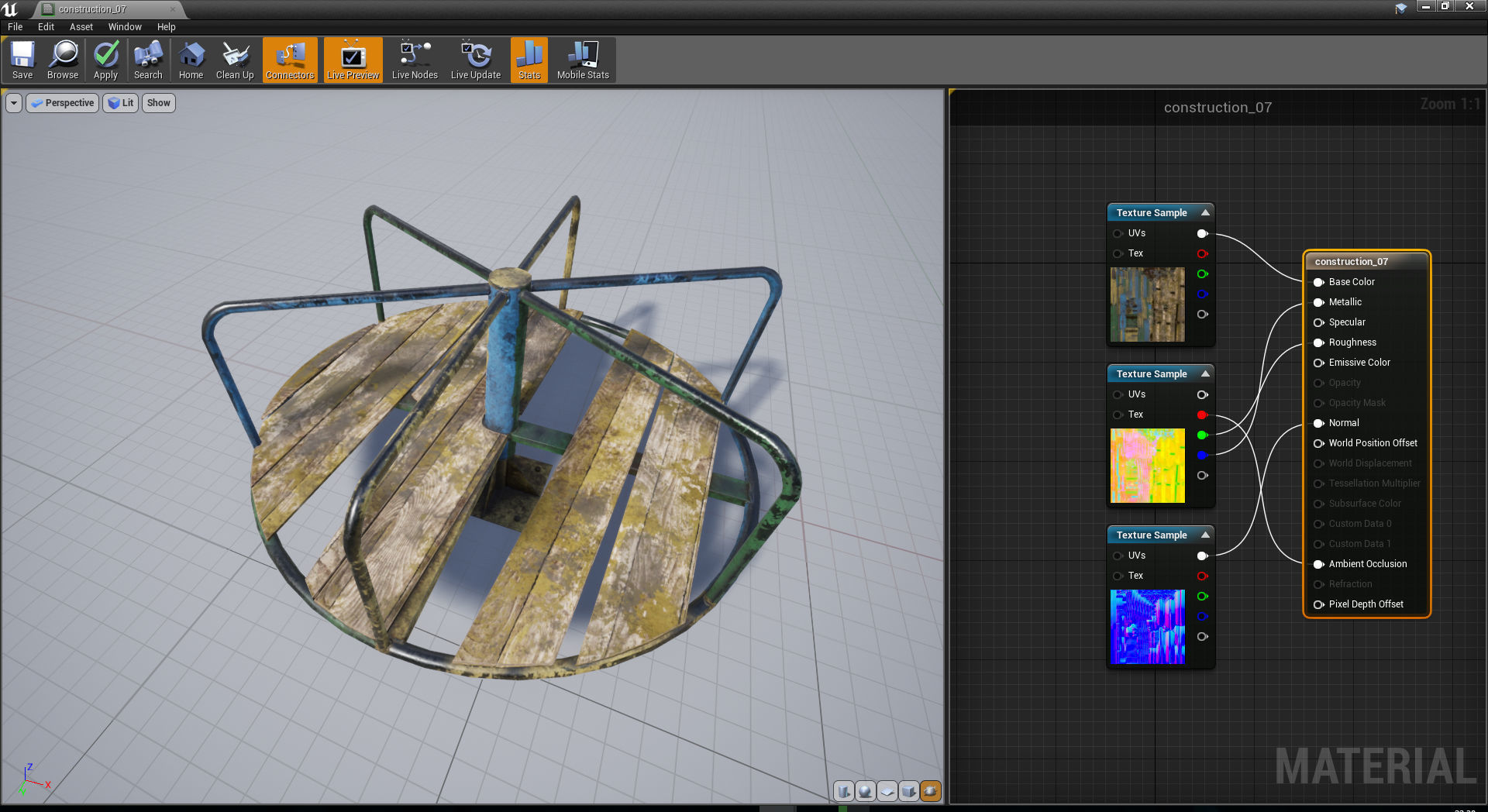
Task: Click the second Texture Sample Tex input pin
Action: click(x=1118, y=415)
